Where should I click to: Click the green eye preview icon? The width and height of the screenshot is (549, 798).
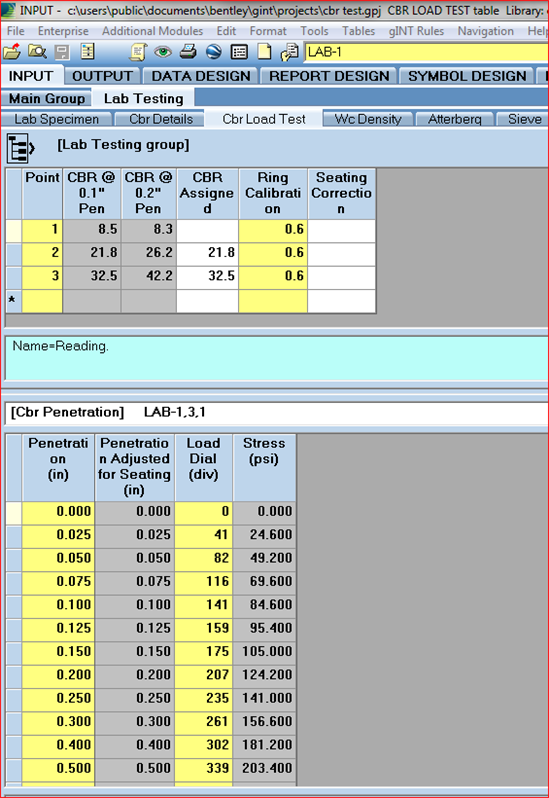tap(163, 52)
